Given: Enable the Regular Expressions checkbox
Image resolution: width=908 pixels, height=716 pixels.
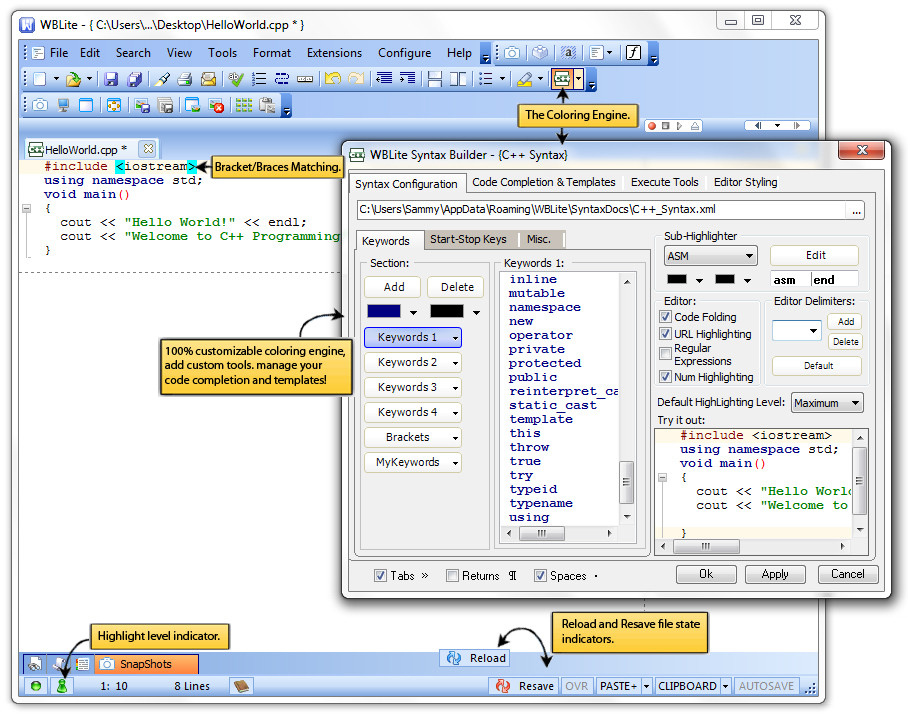Looking at the screenshot, I should 666,354.
